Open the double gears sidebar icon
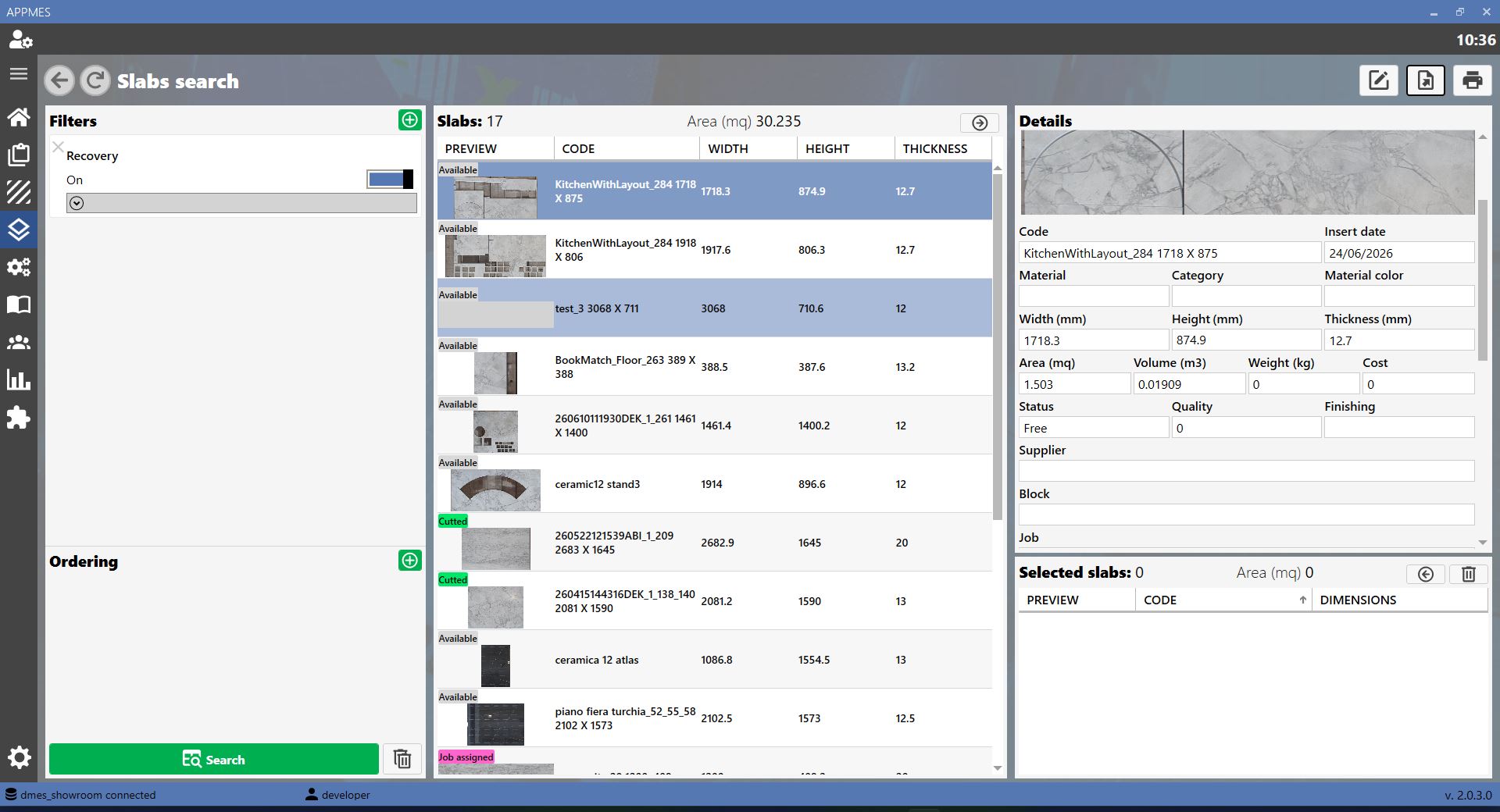The height and width of the screenshot is (812, 1500). point(19,267)
